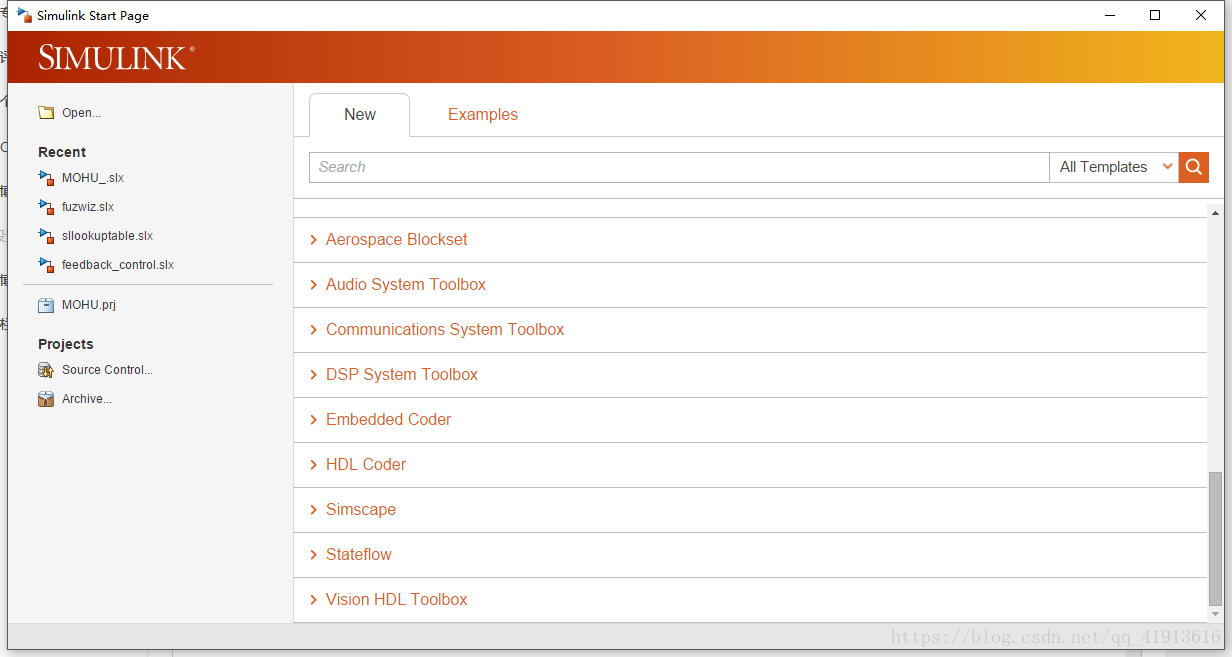
Task: Open the MOHU.prj project
Action: pos(89,305)
